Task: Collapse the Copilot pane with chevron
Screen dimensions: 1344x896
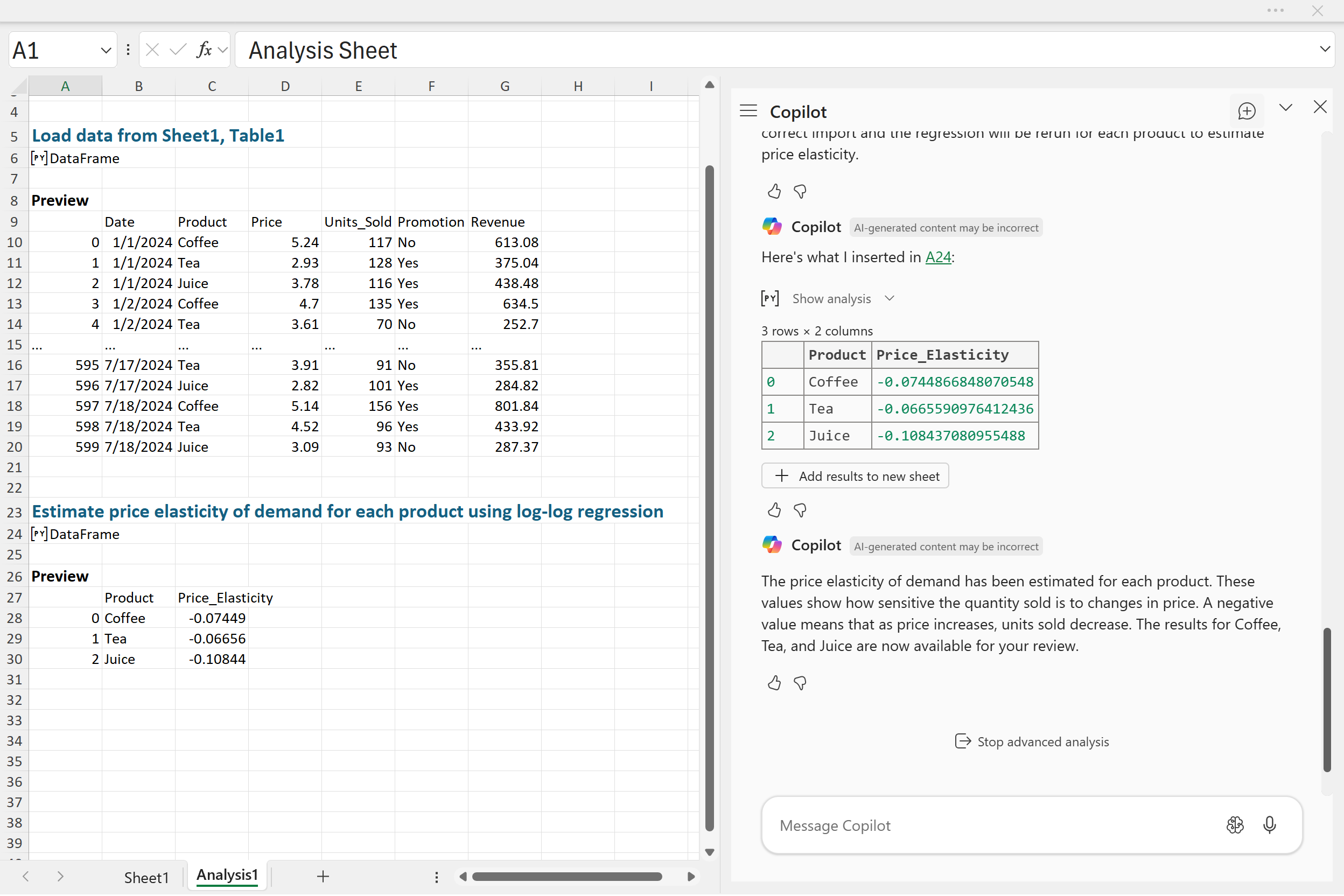Action: 1285,108
